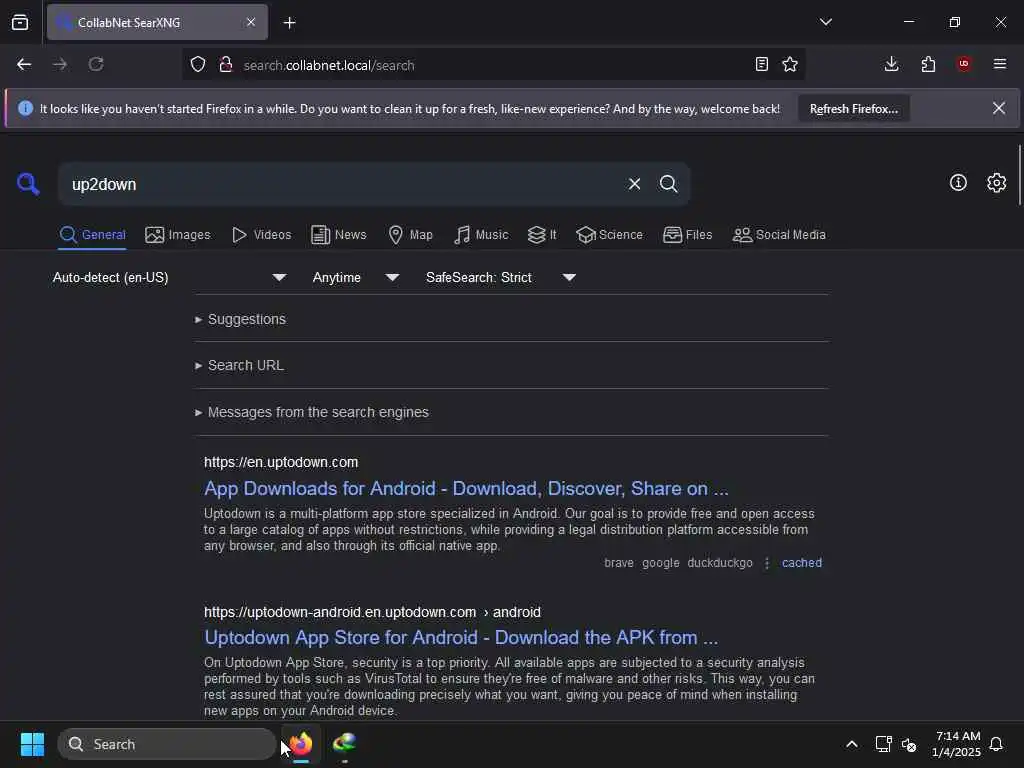Switch to the Map tab
Viewport: 1024px width, 768px height.
(x=410, y=234)
